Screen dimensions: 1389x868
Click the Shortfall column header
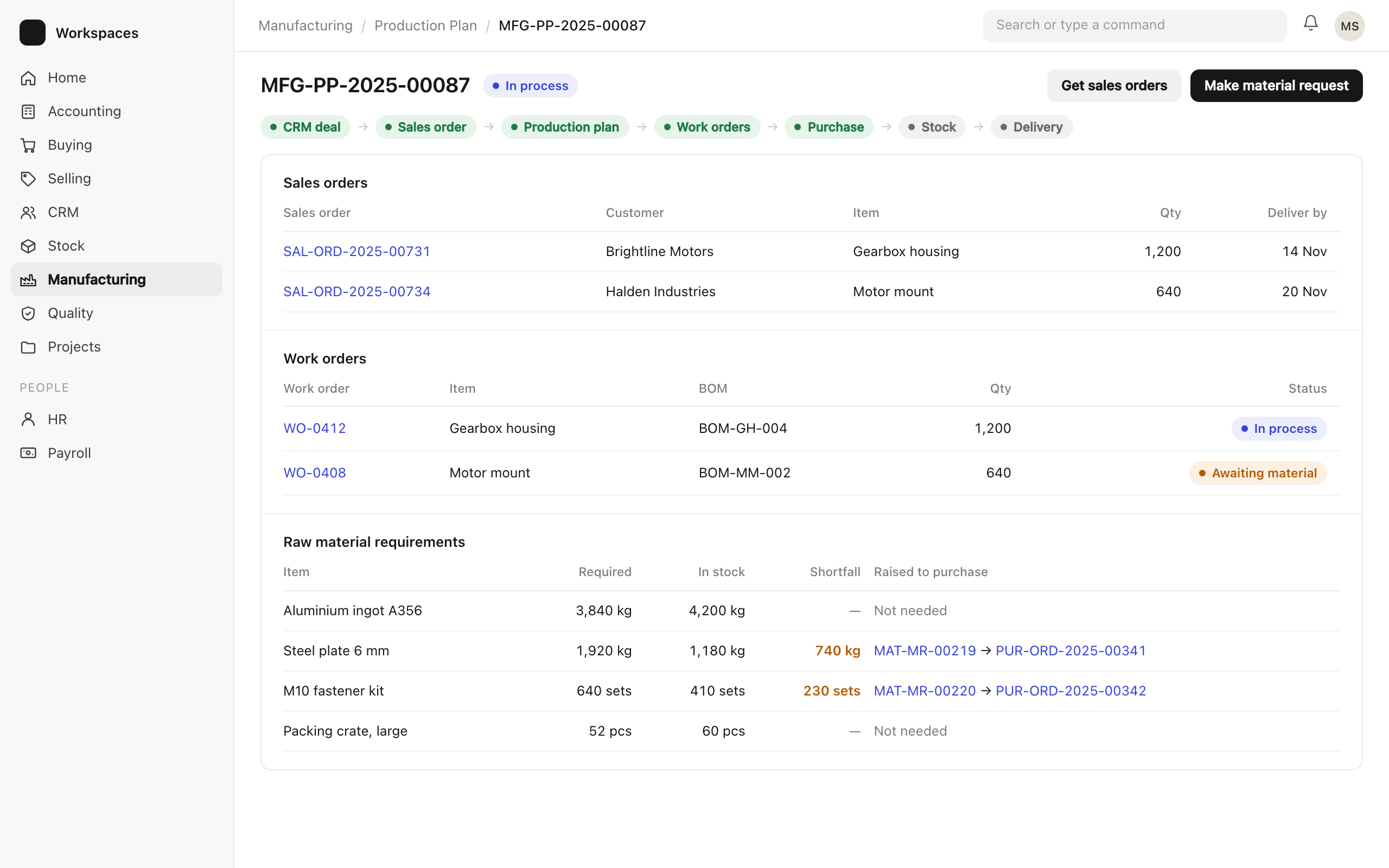tap(834, 572)
